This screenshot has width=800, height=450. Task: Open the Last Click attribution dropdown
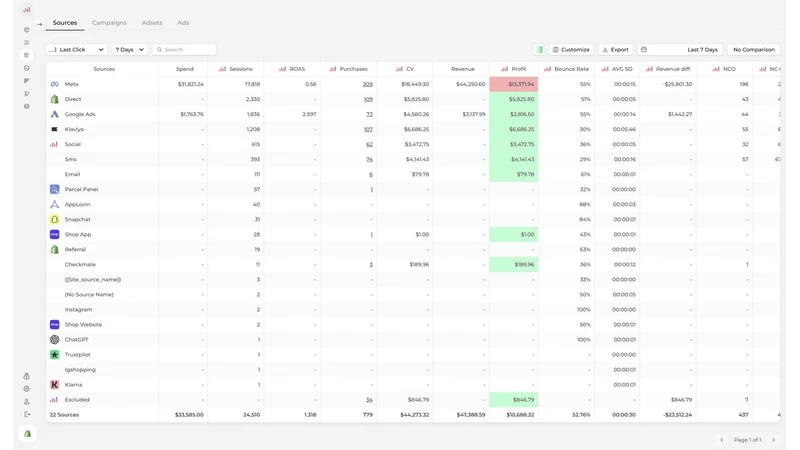(x=77, y=49)
